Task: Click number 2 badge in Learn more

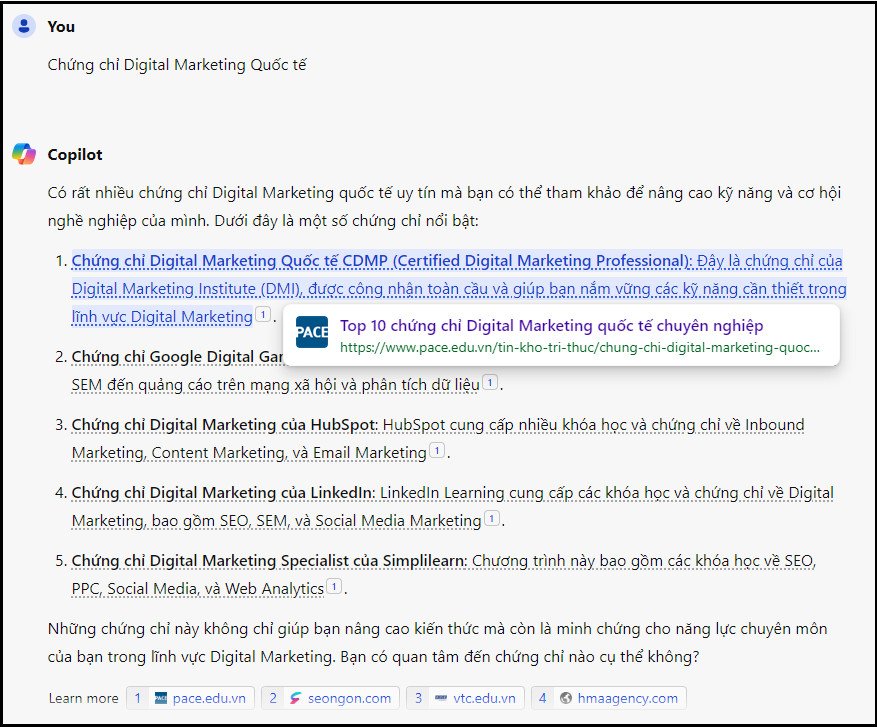Action: point(273,698)
